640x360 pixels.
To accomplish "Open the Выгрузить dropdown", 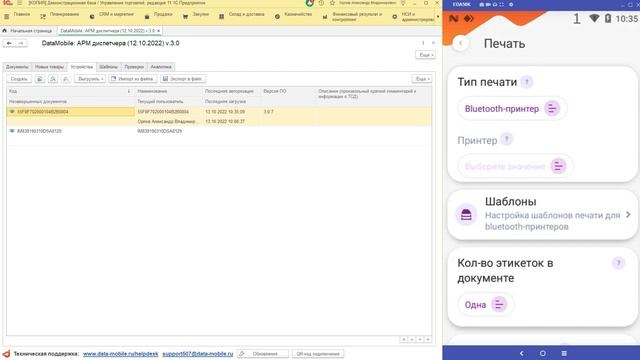I will pyautogui.click(x=90, y=79).
